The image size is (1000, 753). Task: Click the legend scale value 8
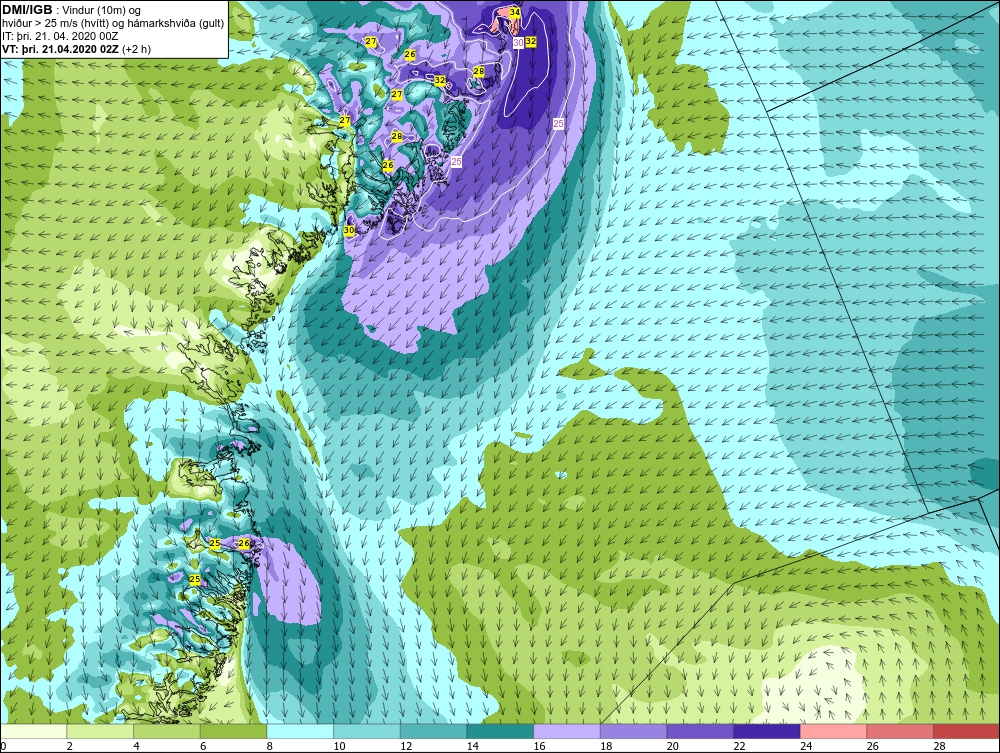coord(269,746)
